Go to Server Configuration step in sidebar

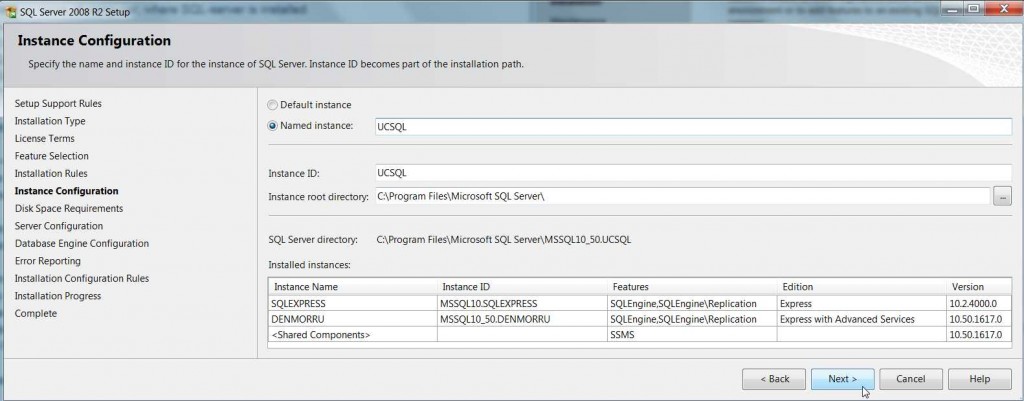pyautogui.click(x=59, y=226)
